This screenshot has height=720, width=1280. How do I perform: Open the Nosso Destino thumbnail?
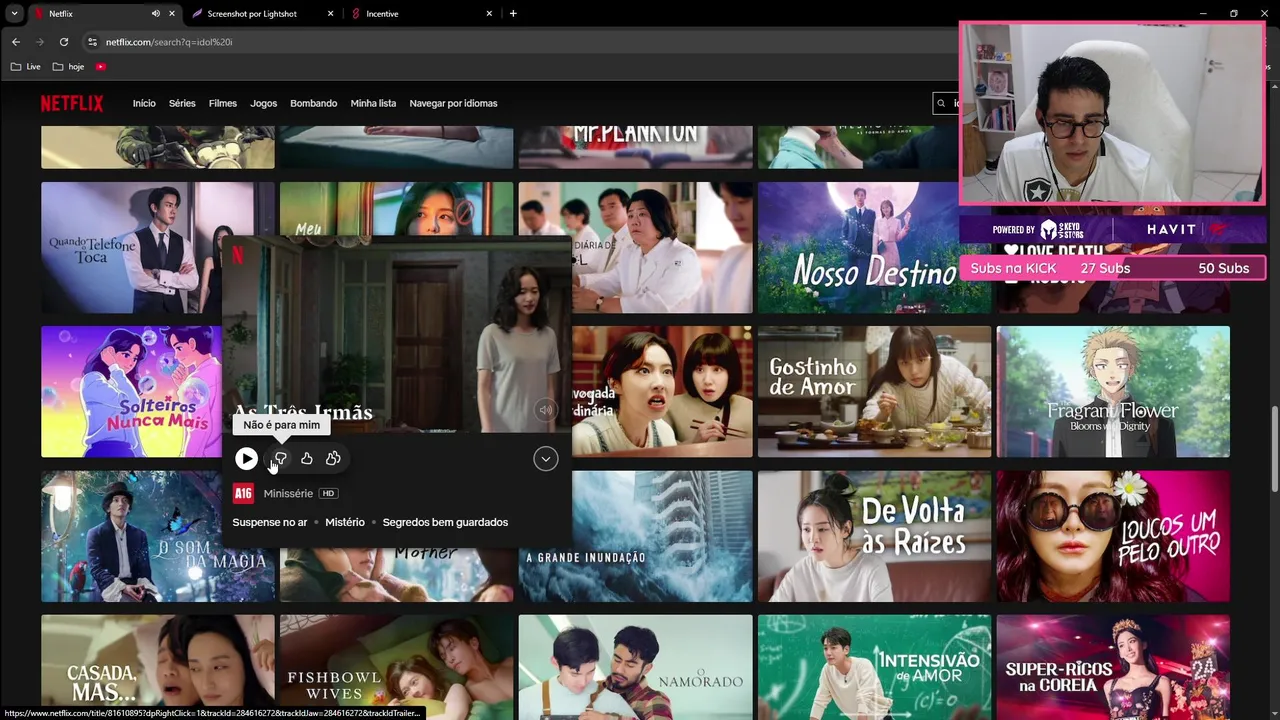point(874,247)
